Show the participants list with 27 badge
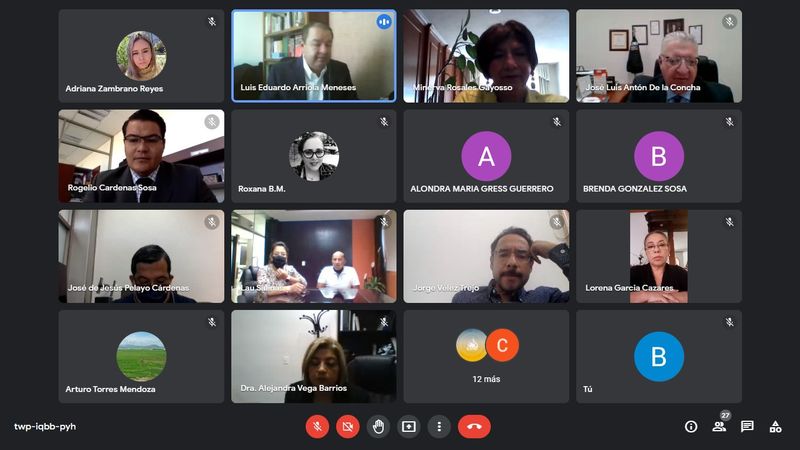The height and width of the screenshot is (450, 800). (x=720, y=426)
